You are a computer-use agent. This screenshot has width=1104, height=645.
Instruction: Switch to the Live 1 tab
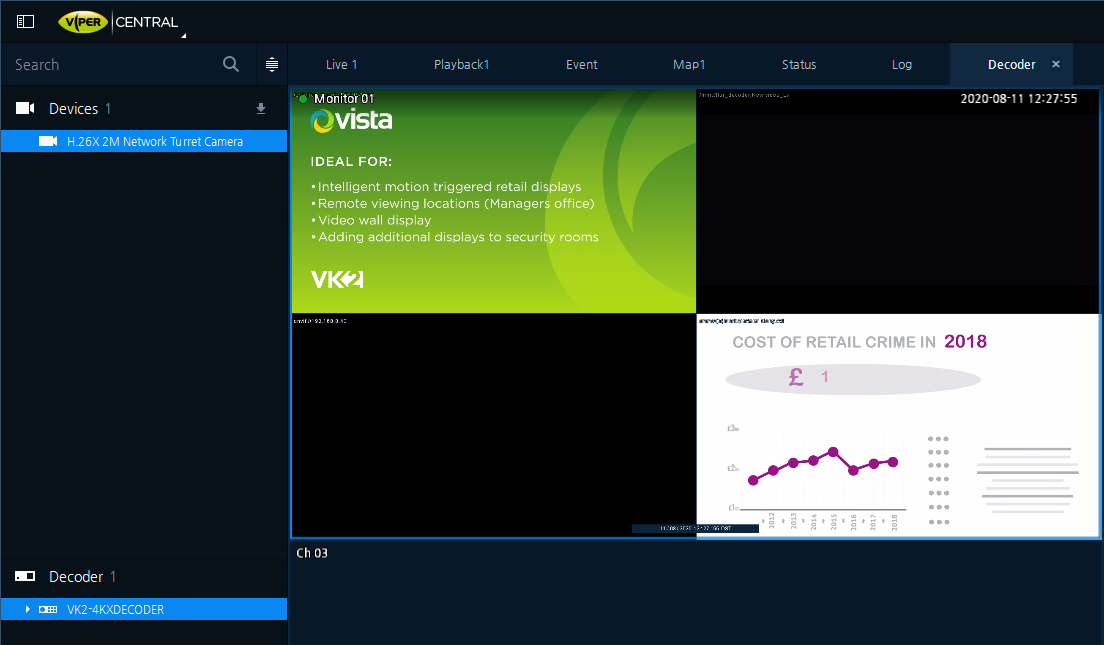click(x=341, y=65)
